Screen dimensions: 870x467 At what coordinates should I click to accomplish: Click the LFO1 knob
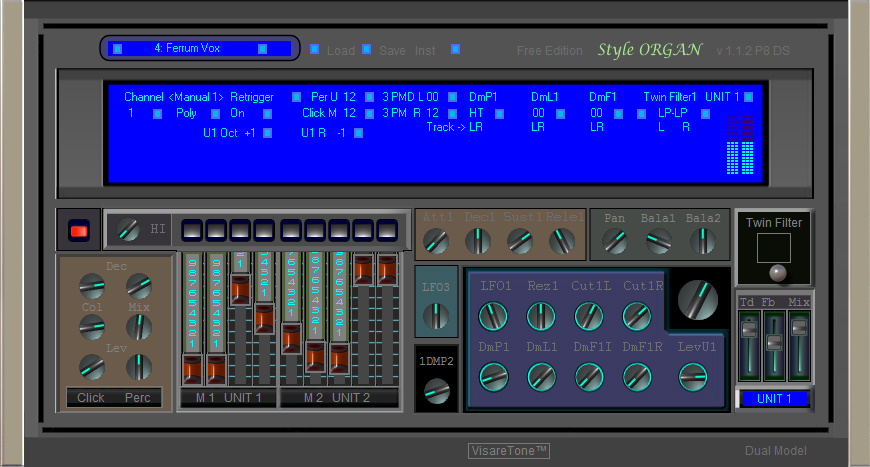pyautogui.click(x=493, y=316)
